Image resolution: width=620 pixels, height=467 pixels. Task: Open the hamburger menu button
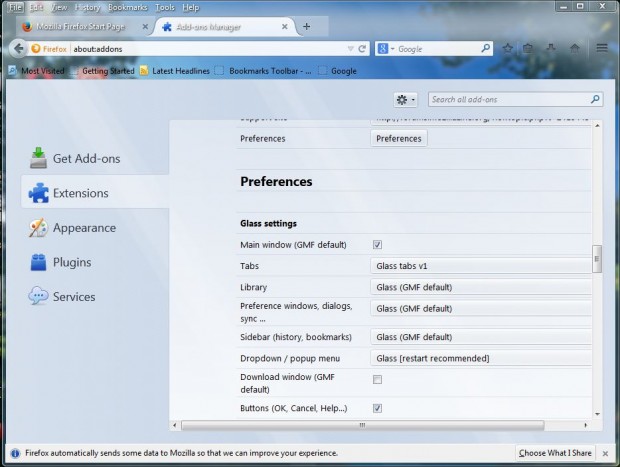tap(602, 48)
